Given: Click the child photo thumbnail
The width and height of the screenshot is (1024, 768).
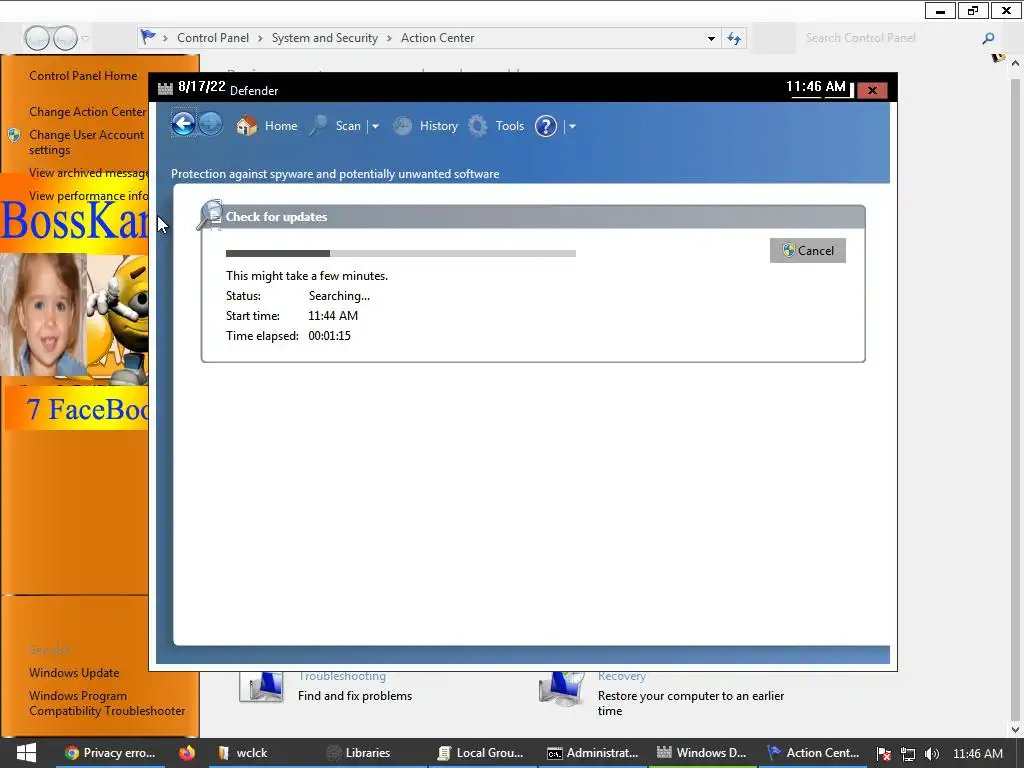Looking at the screenshot, I should (42, 315).
